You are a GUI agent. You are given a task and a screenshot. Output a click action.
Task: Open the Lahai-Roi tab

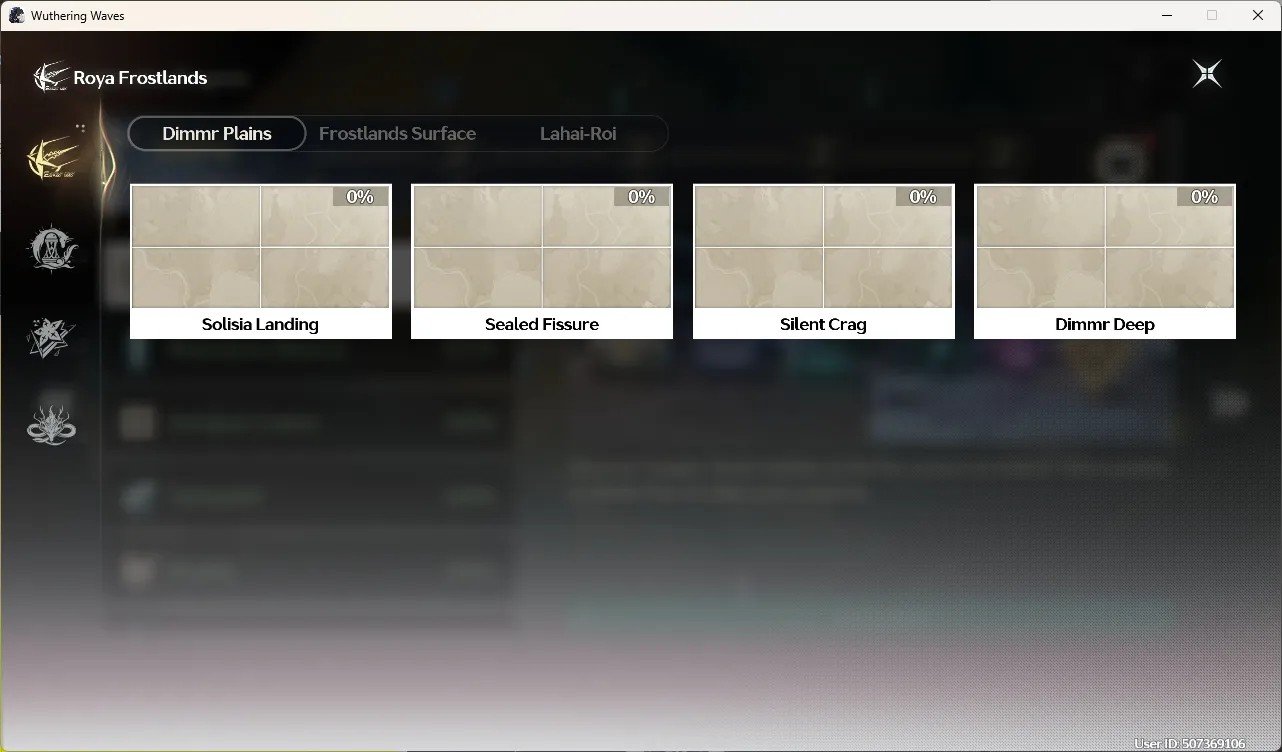(578, 133)
